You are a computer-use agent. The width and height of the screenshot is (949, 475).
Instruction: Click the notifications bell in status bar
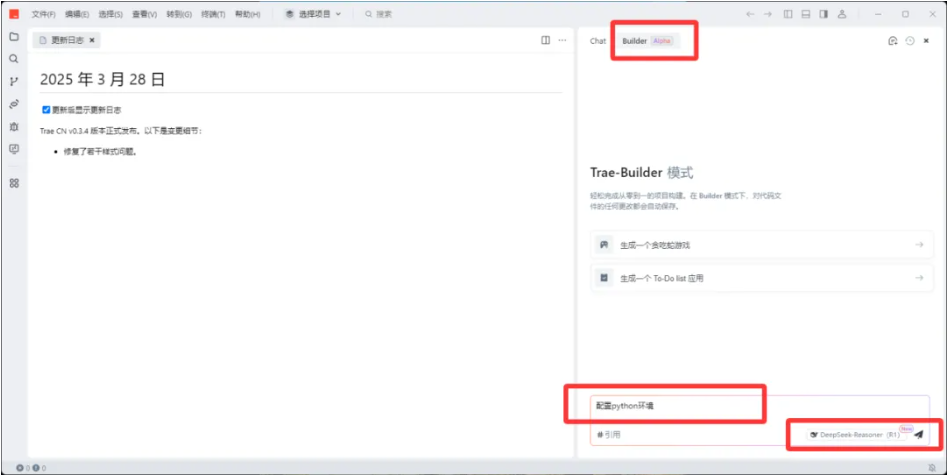tap(932, 468)
